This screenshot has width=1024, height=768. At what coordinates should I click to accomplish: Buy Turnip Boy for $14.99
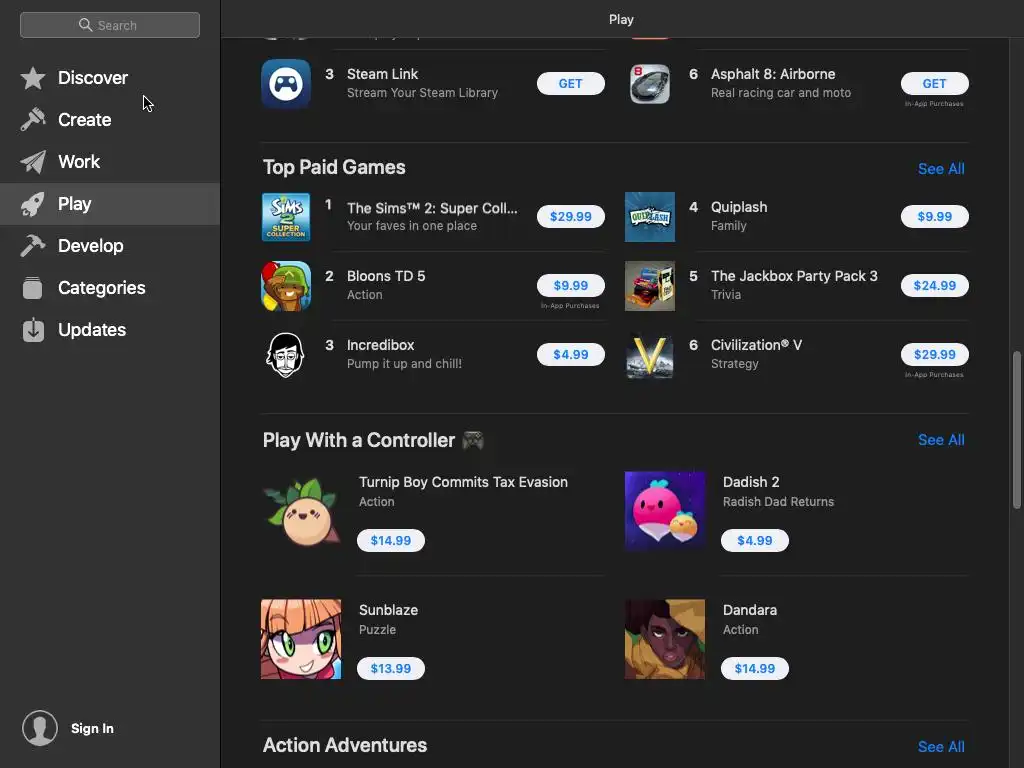[391, 541]
